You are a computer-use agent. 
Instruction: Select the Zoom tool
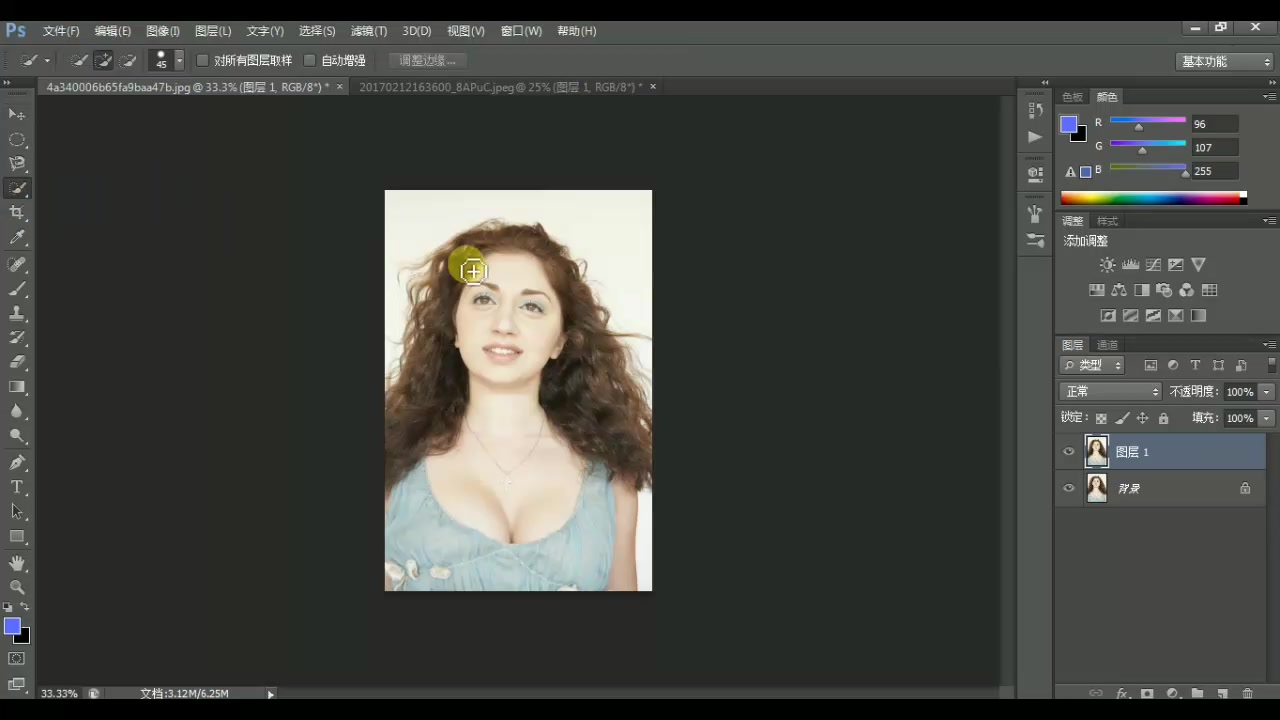[x=17, y=587]
